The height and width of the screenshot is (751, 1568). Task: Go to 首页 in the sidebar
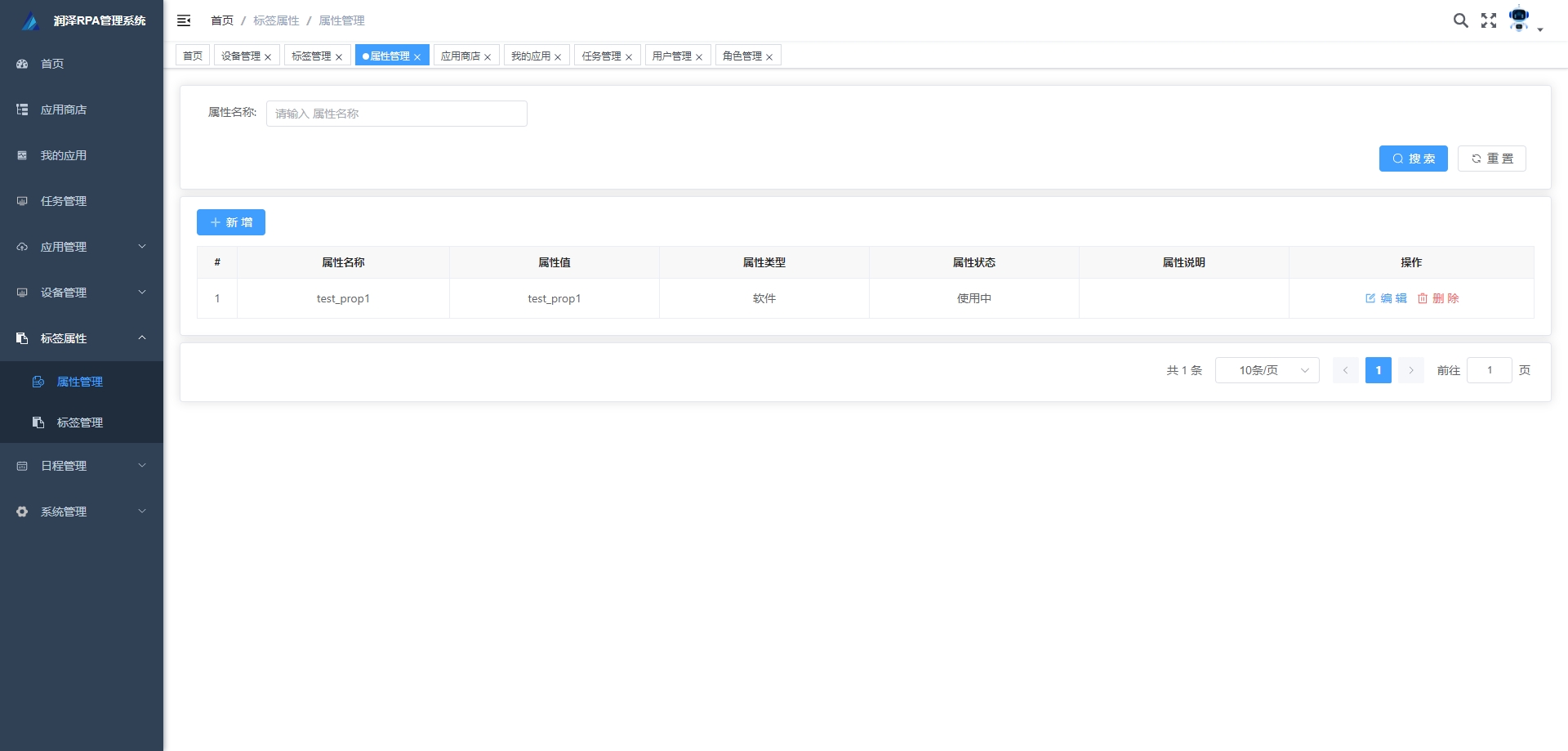pos(82,64)
